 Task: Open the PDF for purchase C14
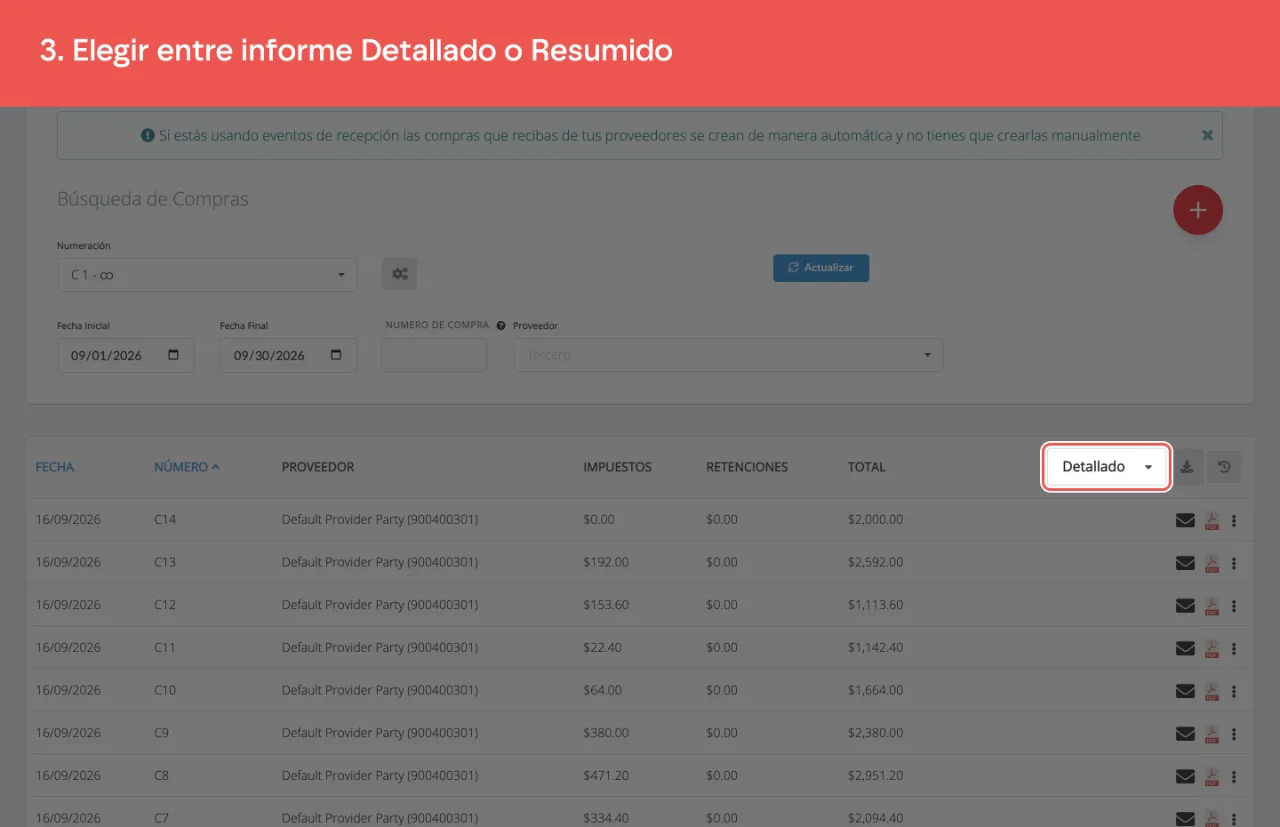tap(1211, 520)
